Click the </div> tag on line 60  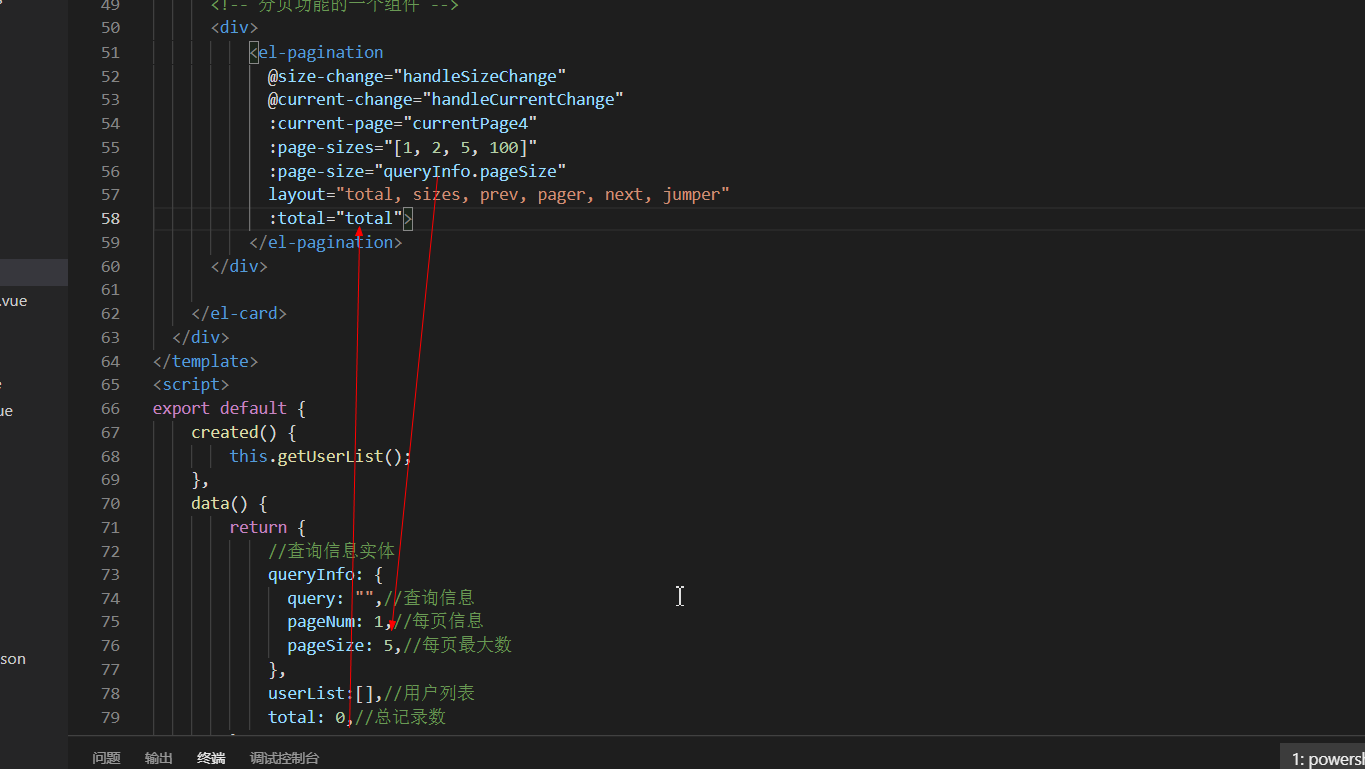point(240,266)
